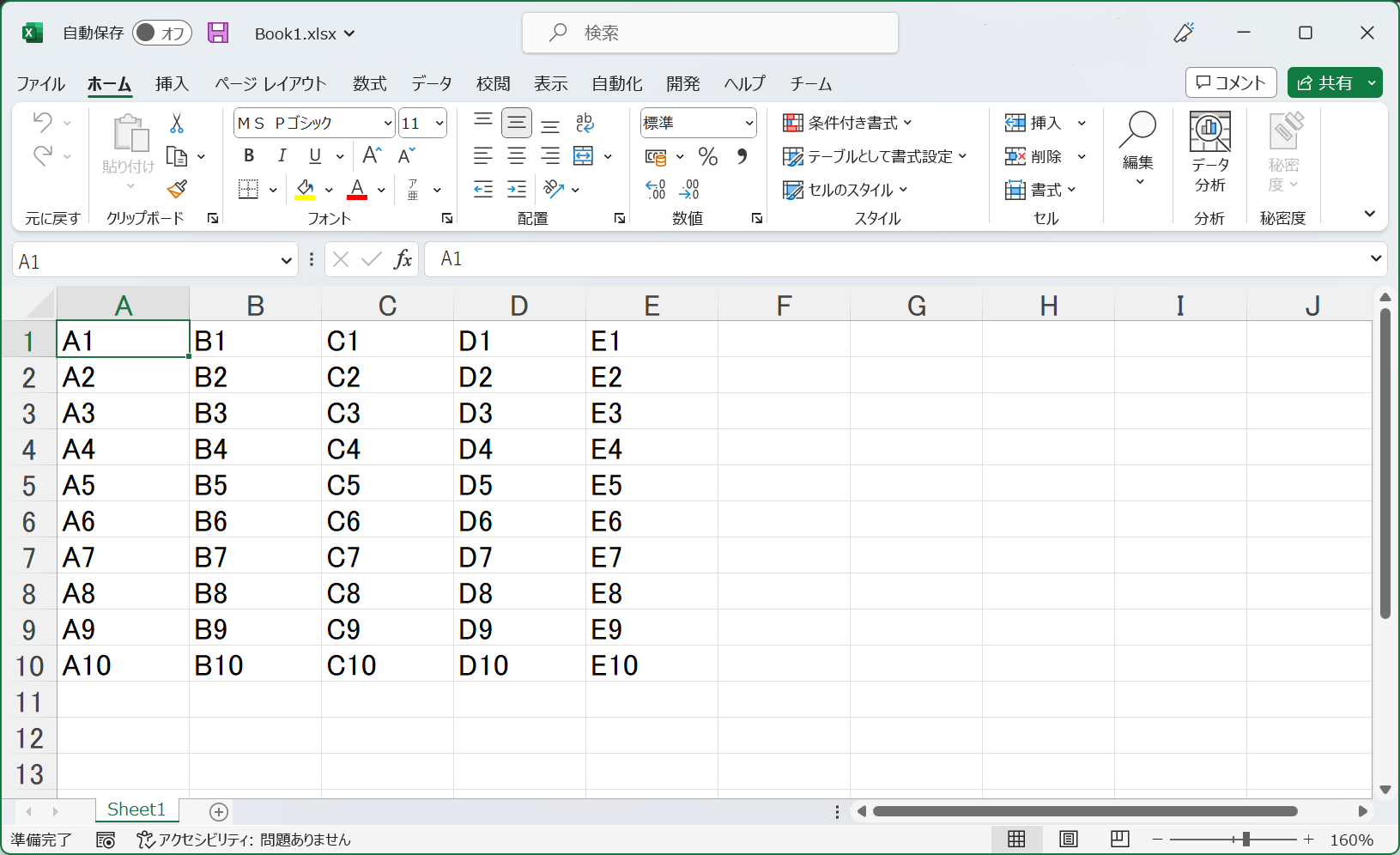Click the Save floppy disk icon
Viewport: 1400px width, 855px height.
point(219,33)
